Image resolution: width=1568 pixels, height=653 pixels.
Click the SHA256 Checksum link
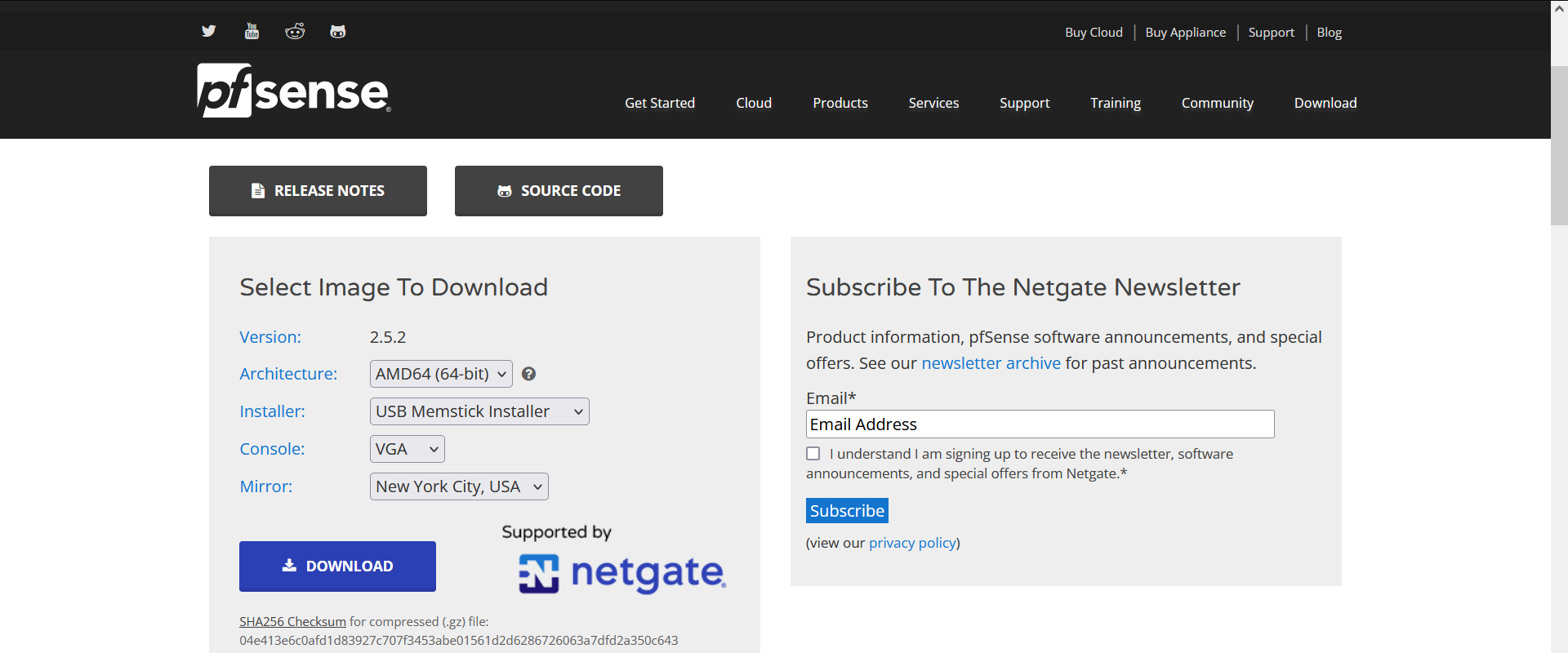point(292,622)
